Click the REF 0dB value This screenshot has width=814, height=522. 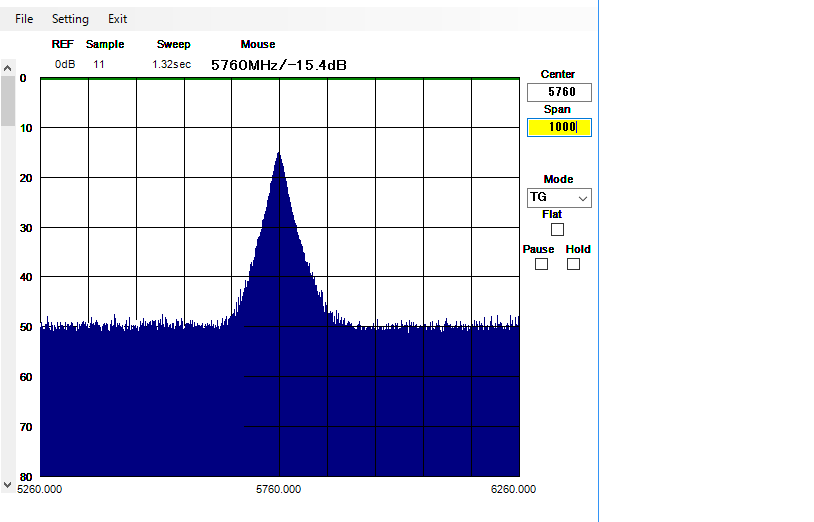coord(65,64)
